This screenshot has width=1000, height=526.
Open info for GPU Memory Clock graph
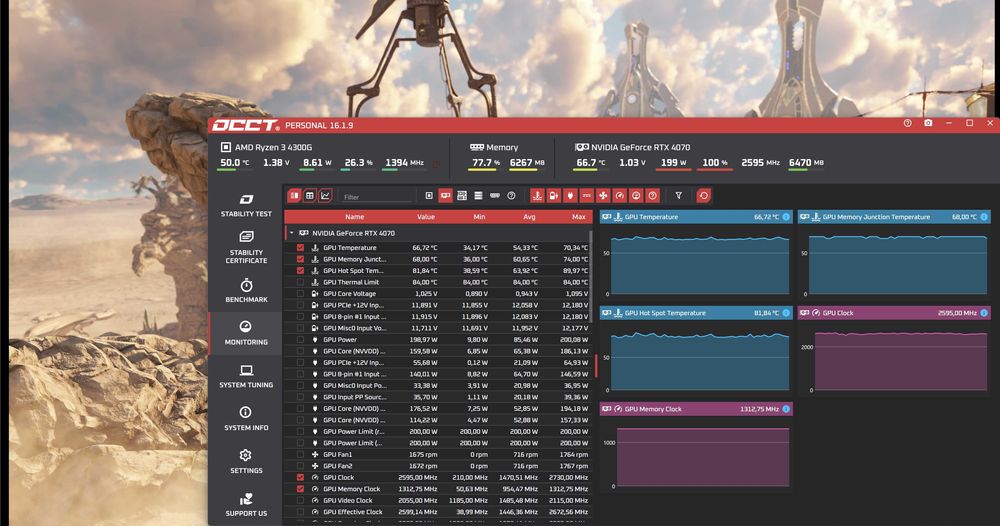tap(786, 409)
